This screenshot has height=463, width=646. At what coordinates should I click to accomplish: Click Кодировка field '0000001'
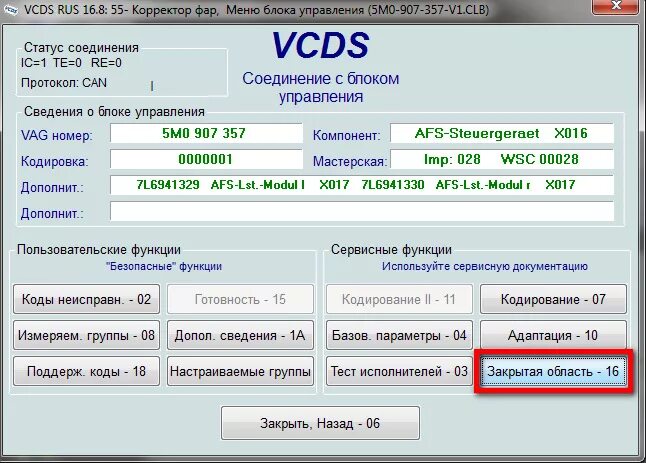click(x=206, y=159)
